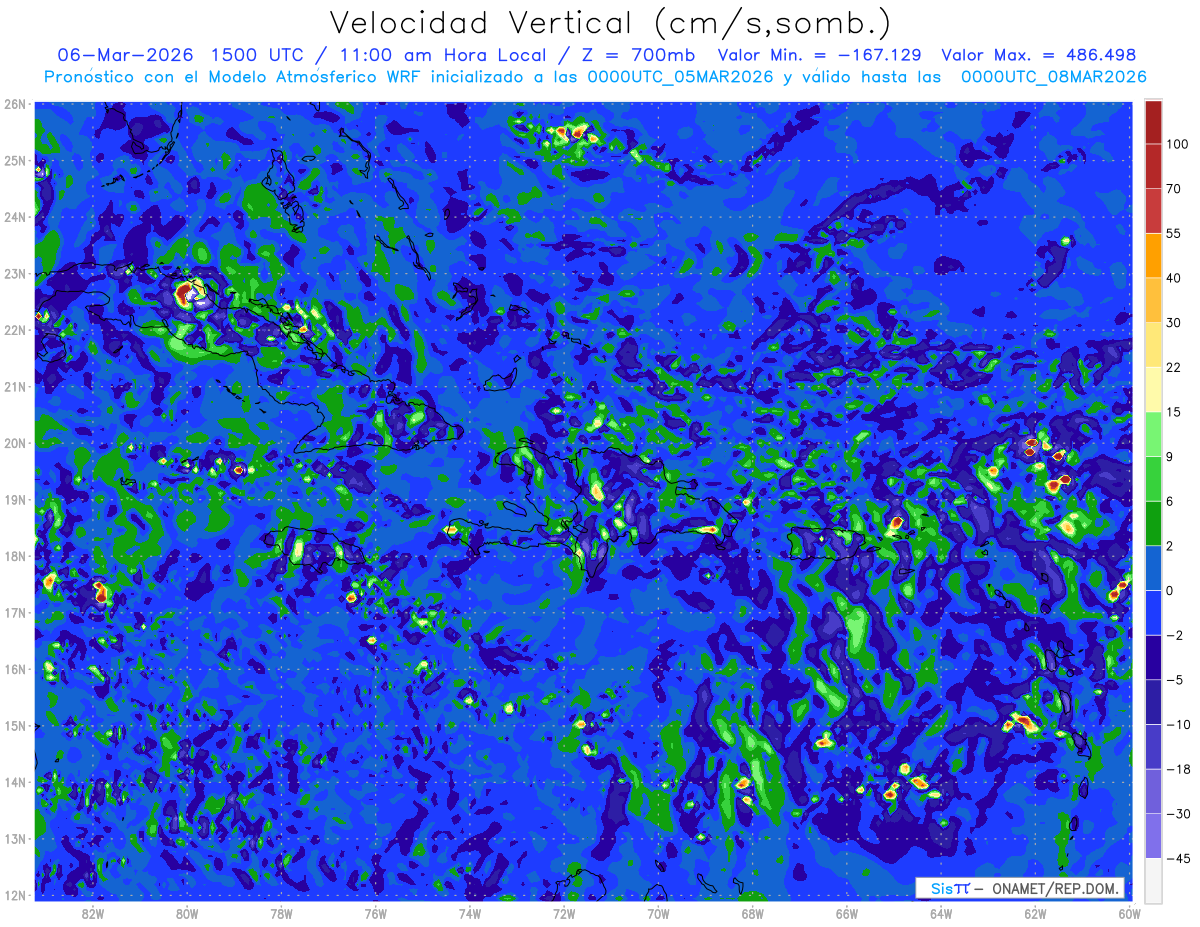Click the "18N" latitude label

14,556
